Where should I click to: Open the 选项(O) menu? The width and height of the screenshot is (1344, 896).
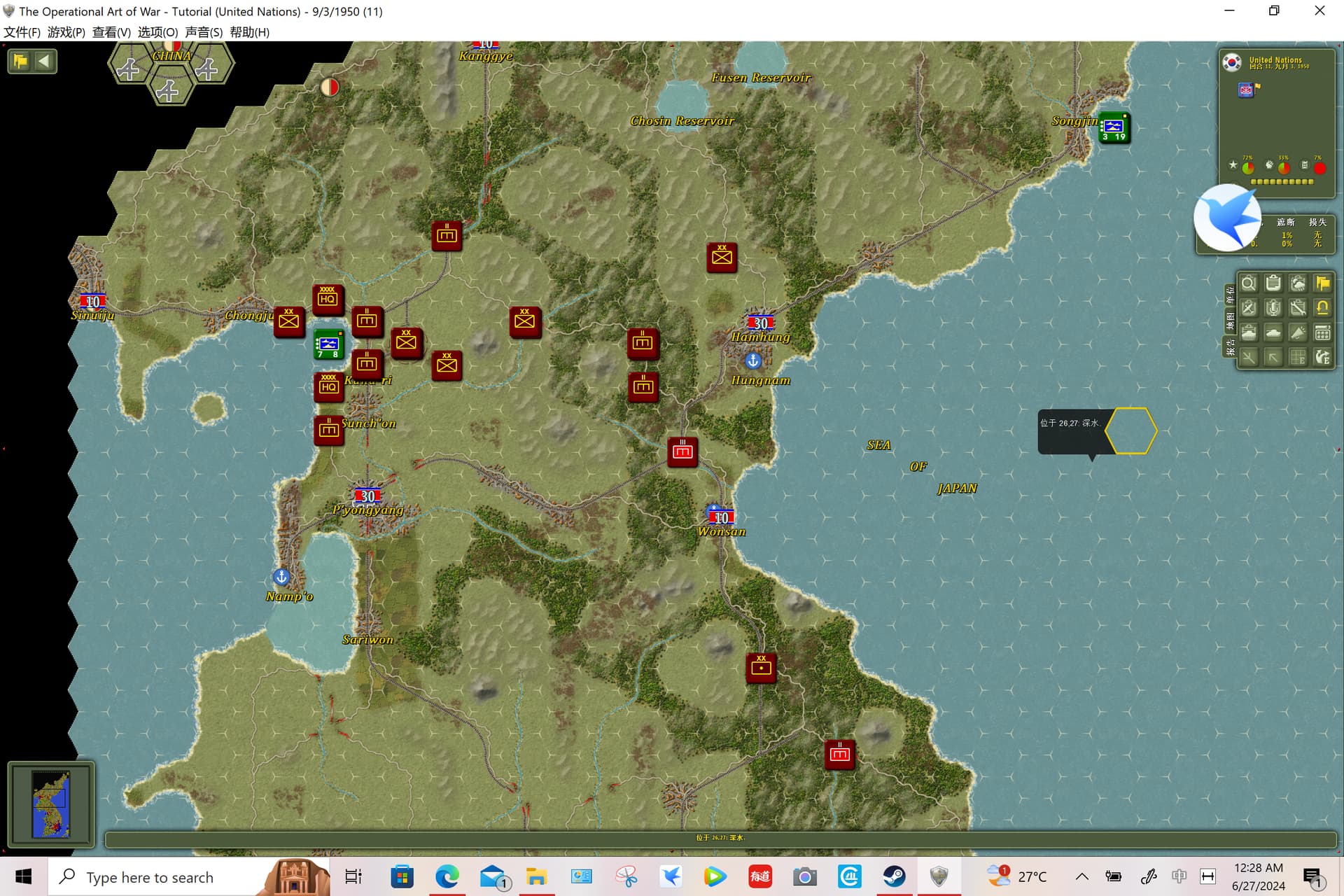pyautogui.click(x=157, y=32)
